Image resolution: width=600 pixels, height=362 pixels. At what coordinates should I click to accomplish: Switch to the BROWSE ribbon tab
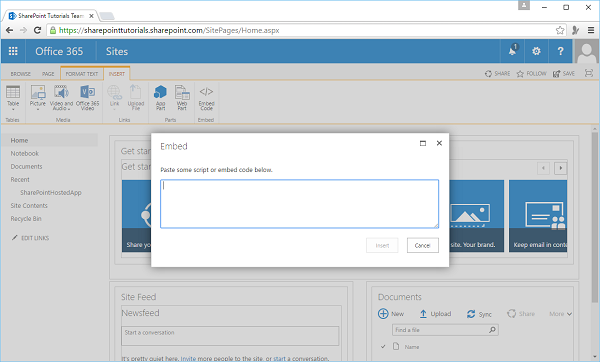click(x=21, y=74)
